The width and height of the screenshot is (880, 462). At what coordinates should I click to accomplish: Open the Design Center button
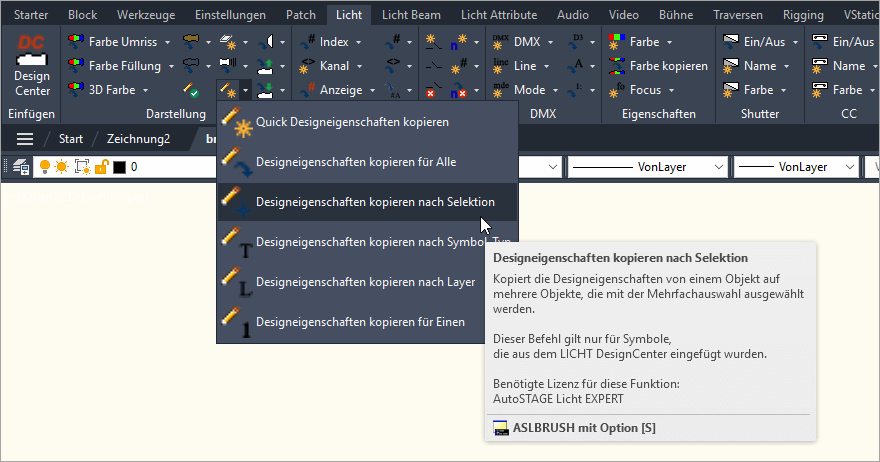click(x=32, y=66)
